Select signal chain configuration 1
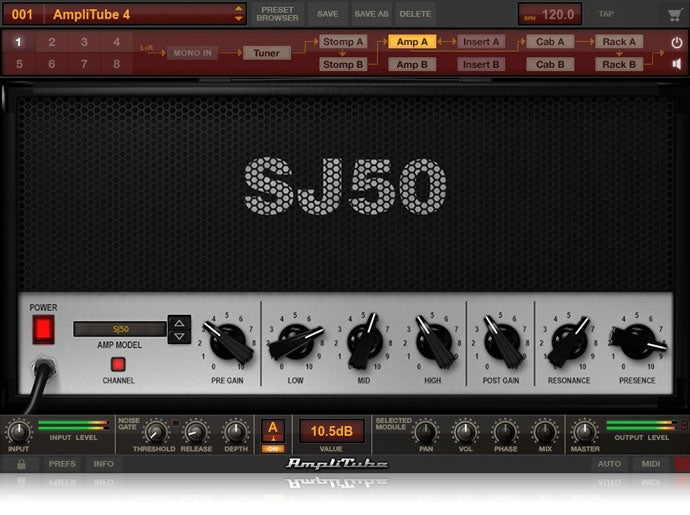This screenshot has width=690, height=515. click(18, 42)
